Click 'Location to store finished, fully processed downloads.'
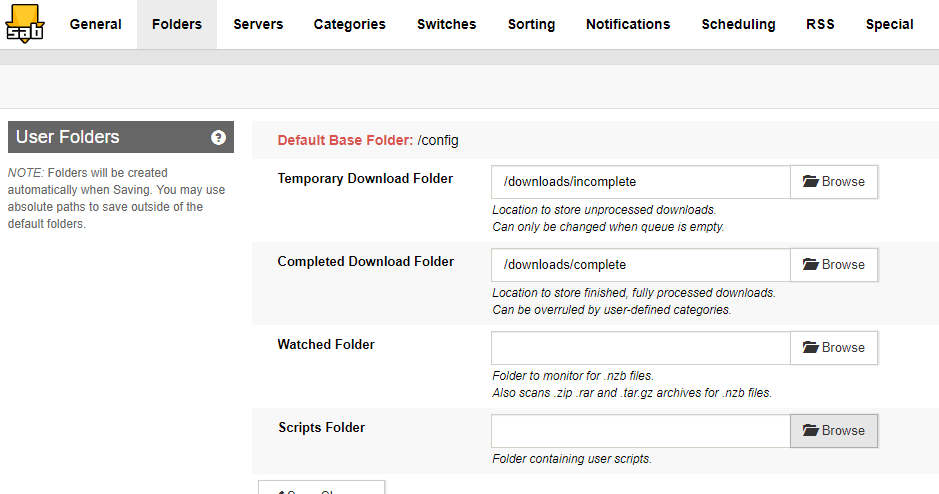The image size is (939, 494). click(634, 293)
